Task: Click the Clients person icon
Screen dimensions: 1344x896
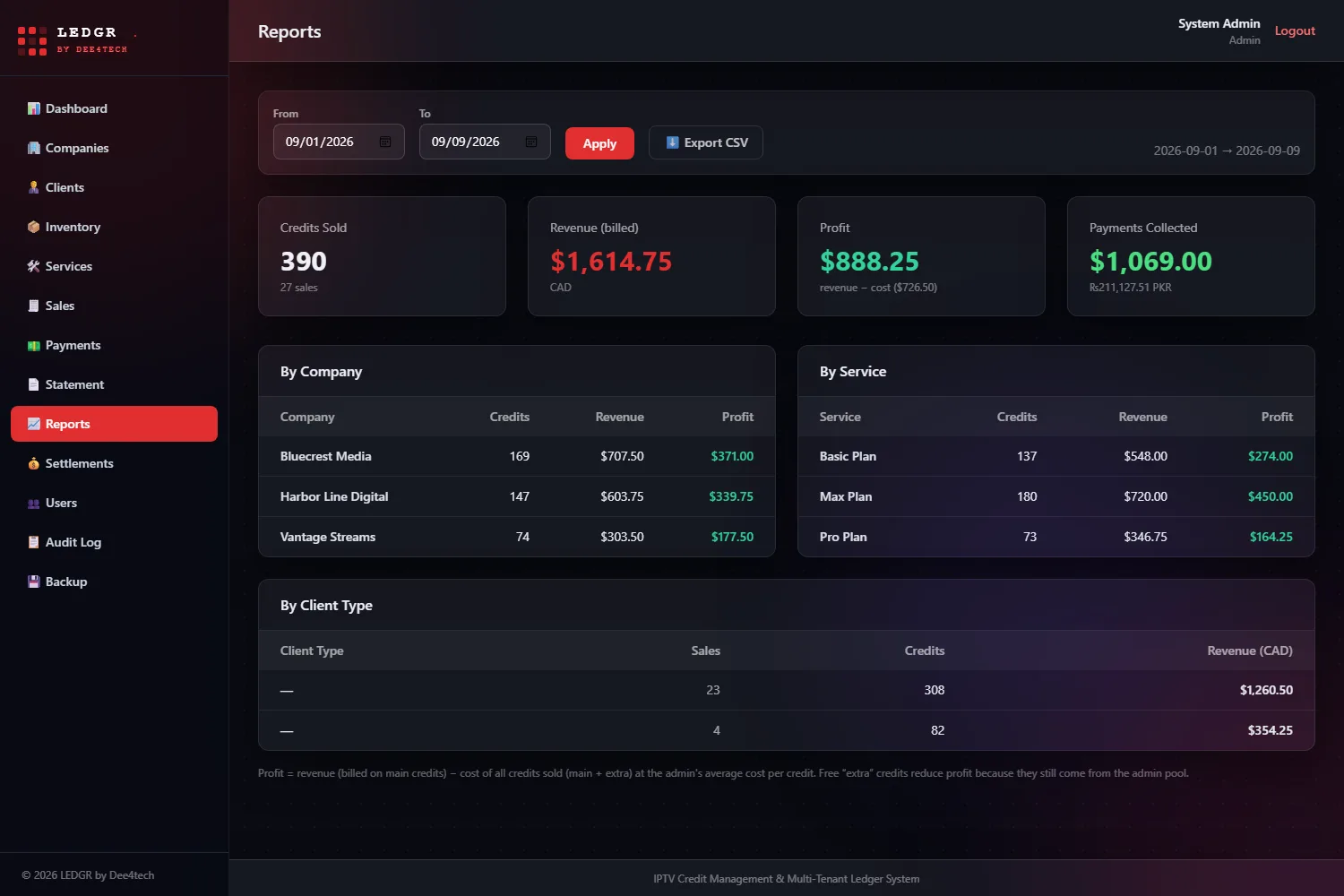Action: (34, 187)
